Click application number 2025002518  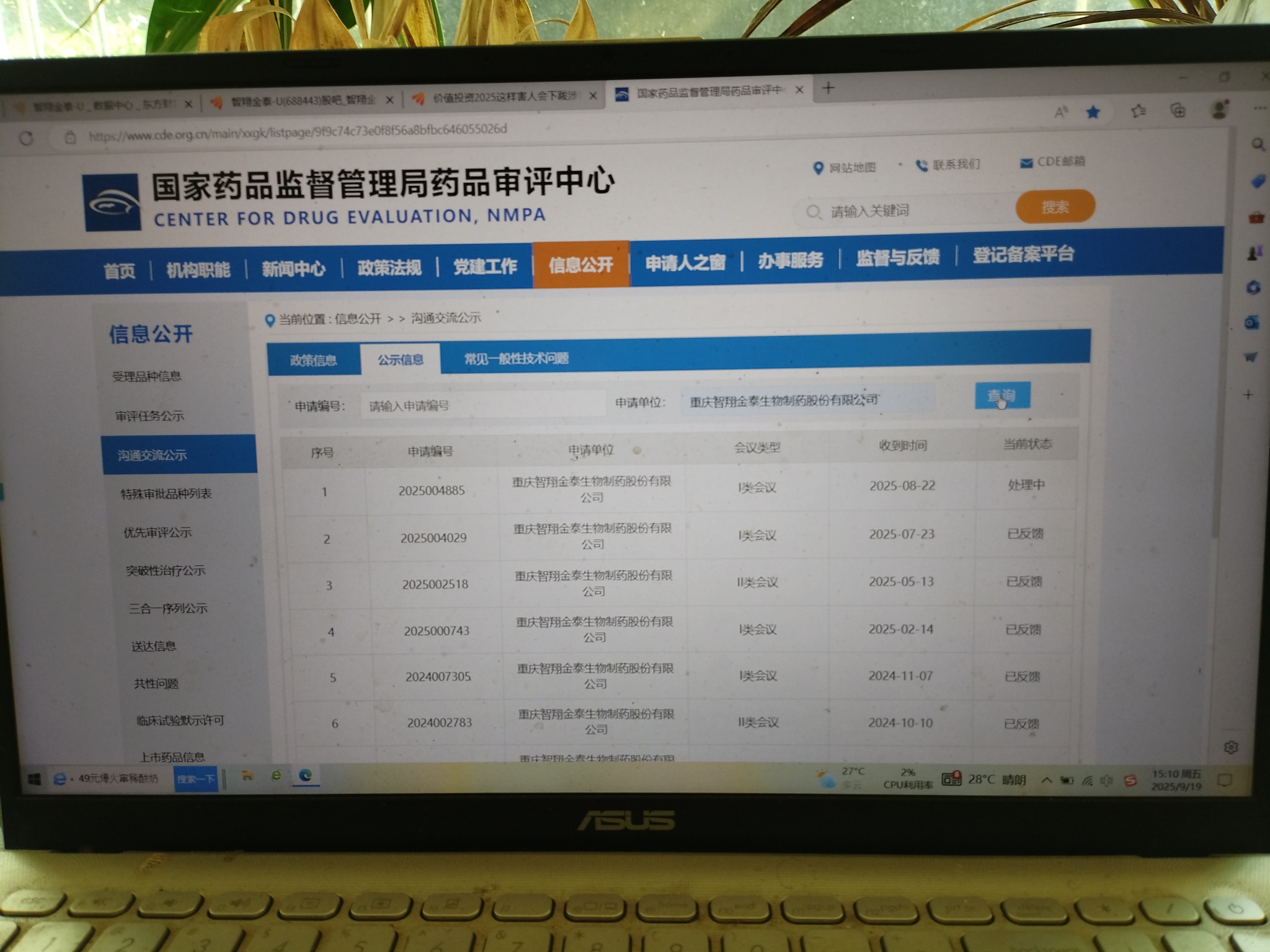point(435,584)
